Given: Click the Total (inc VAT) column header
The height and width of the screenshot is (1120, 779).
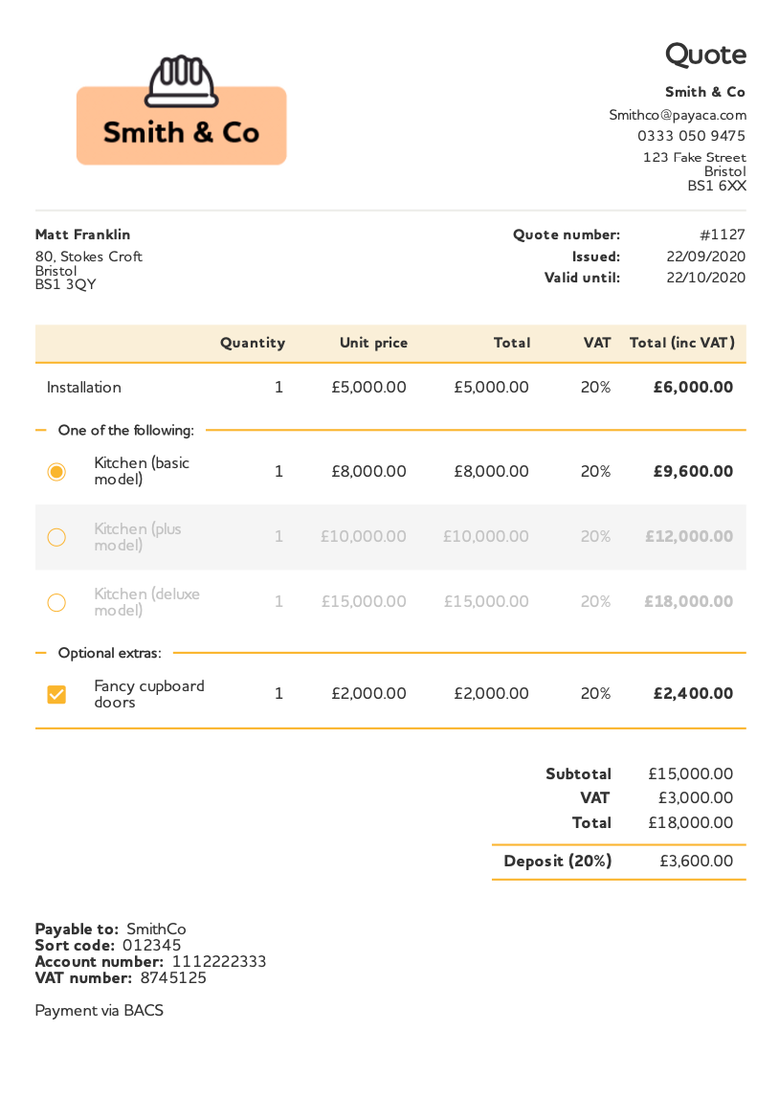Looking at the screenshot, I should pyautogui.click(x=682, y=343).
